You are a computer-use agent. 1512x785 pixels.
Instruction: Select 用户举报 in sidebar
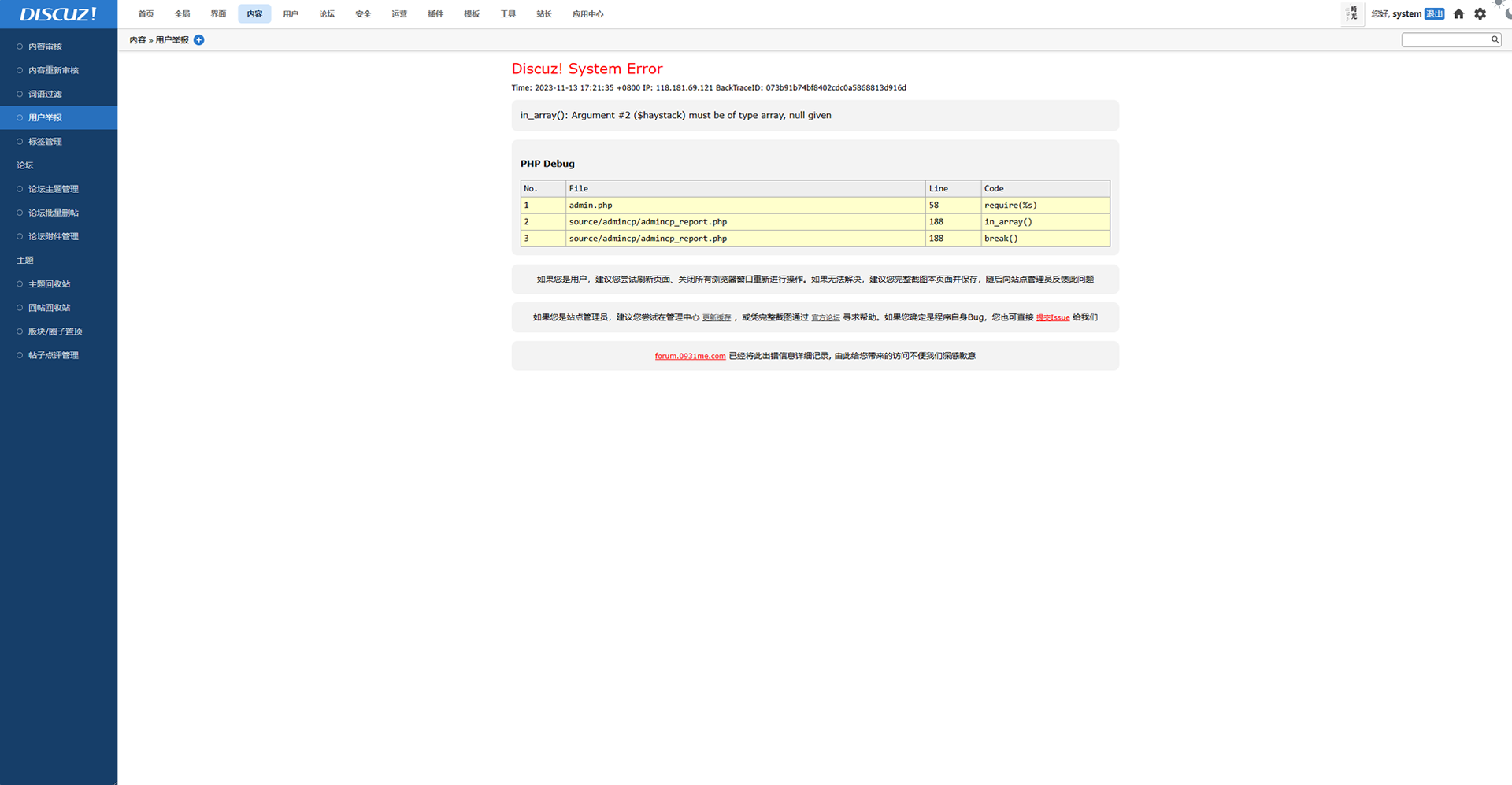[58, 117]
